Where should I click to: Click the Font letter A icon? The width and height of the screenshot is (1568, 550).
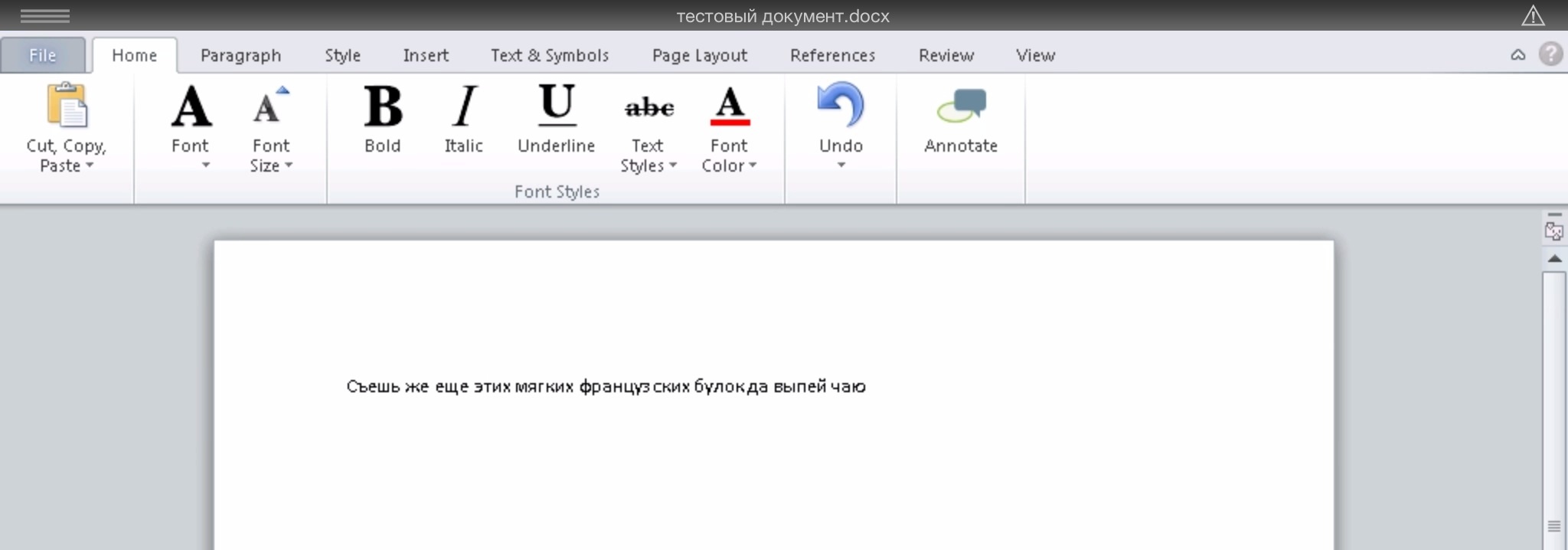pyautogui.click(x=191, y=107)
